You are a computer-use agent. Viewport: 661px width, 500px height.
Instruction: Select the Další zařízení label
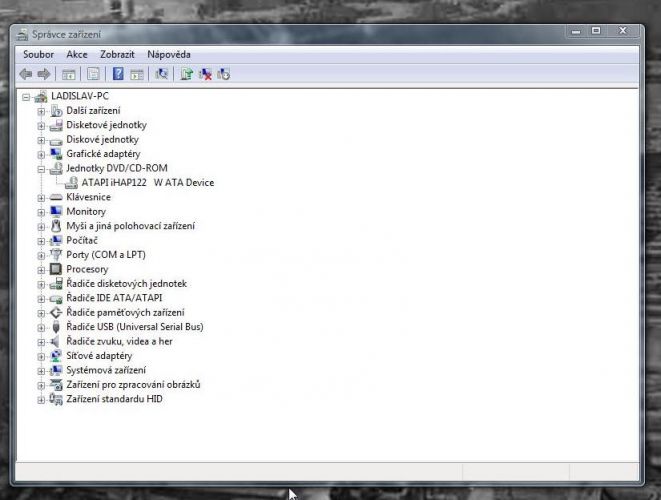tap(93, 110)
